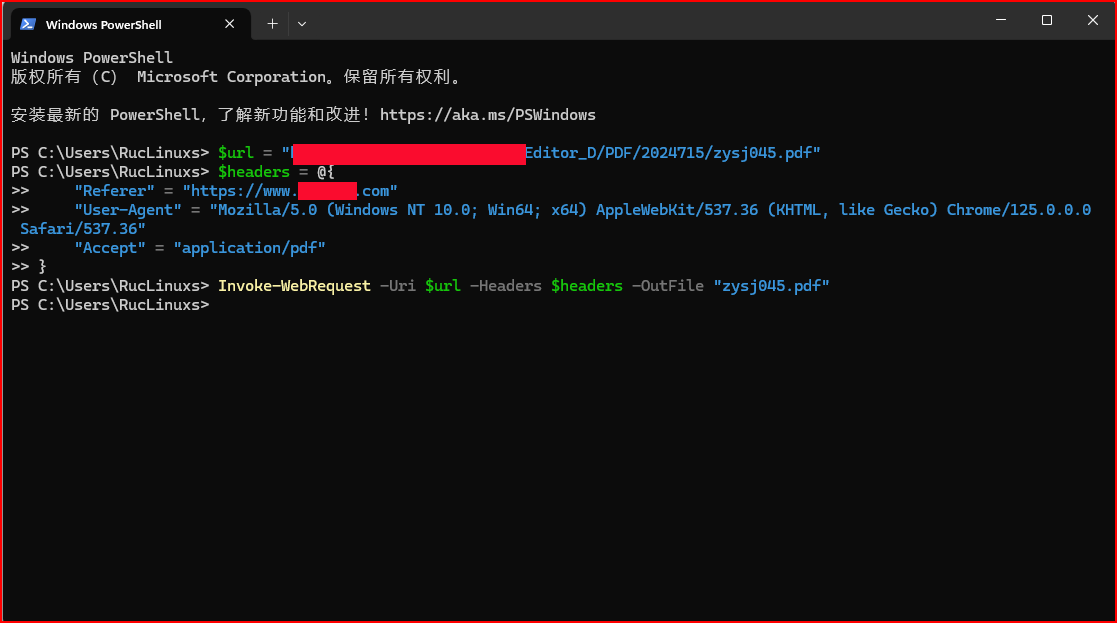Click the "User-Agent" header key
Screen dimensions: 1117x623
click(128, 210)
